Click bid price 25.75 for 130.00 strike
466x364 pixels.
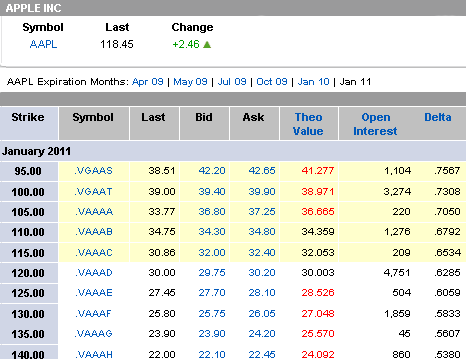[212, 314]
